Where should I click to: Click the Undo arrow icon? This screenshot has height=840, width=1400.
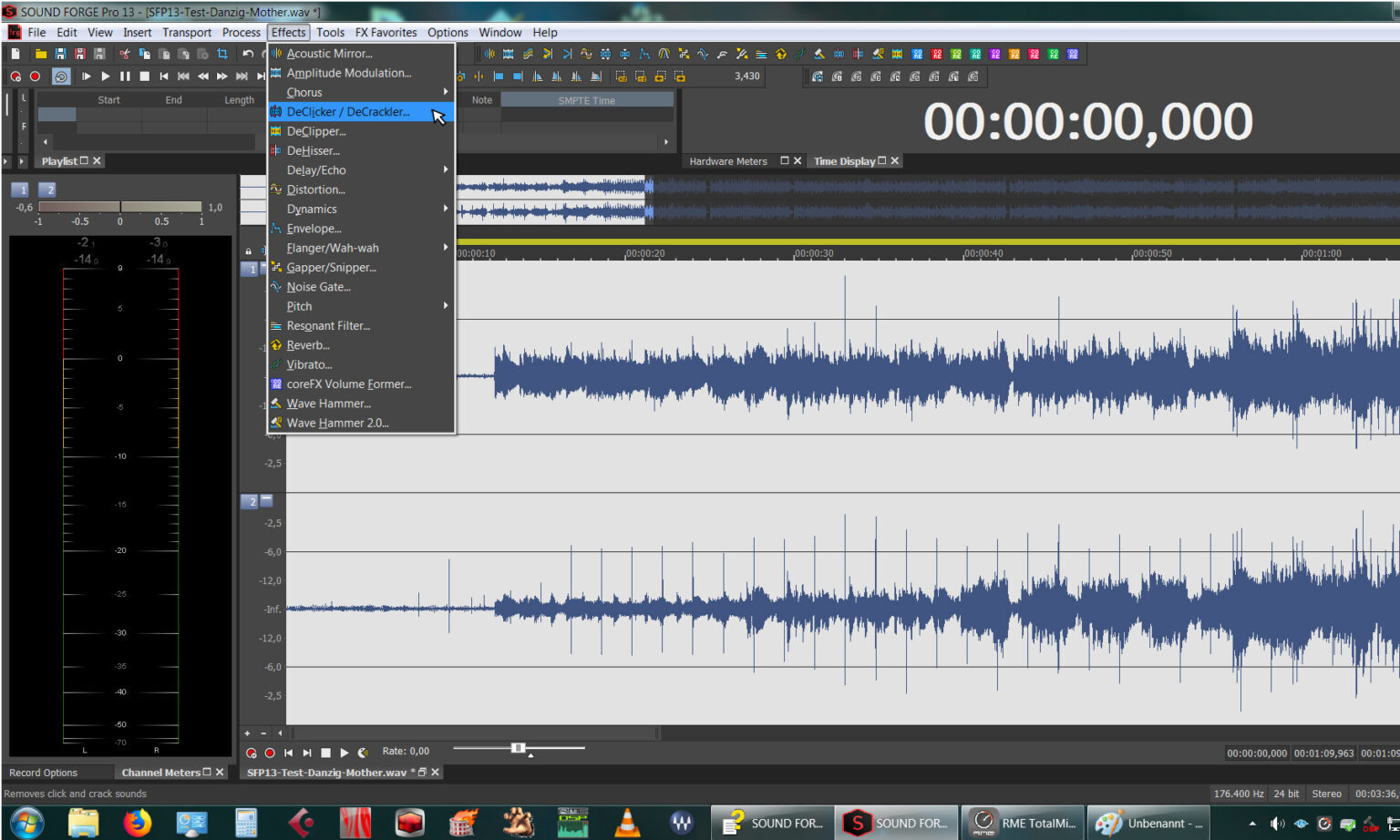(248, 54)
